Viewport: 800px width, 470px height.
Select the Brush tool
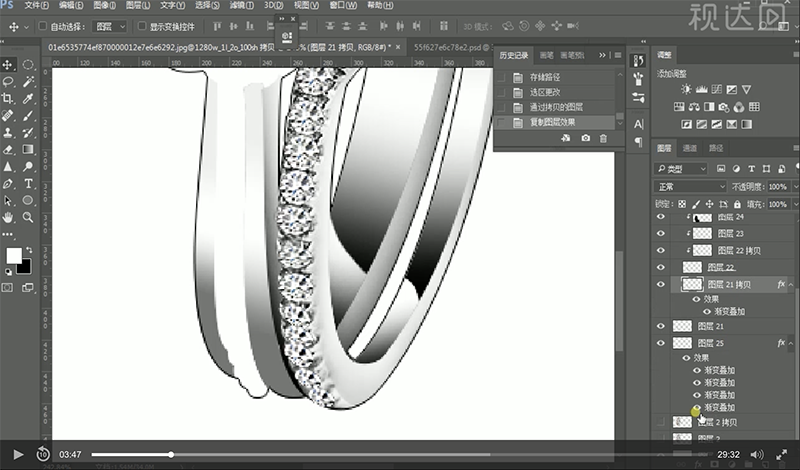pos(28,115)
